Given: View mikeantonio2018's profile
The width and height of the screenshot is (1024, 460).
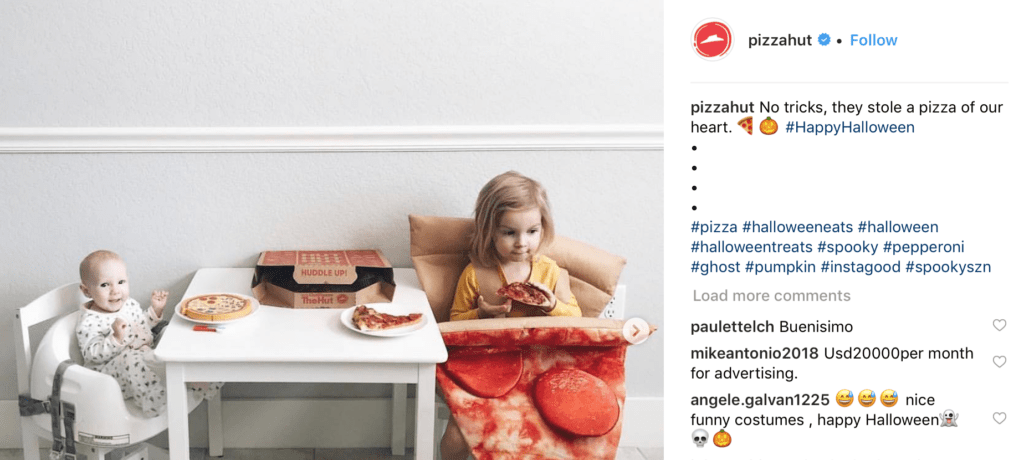Looking at the screenshot, I should click(754, 353).
